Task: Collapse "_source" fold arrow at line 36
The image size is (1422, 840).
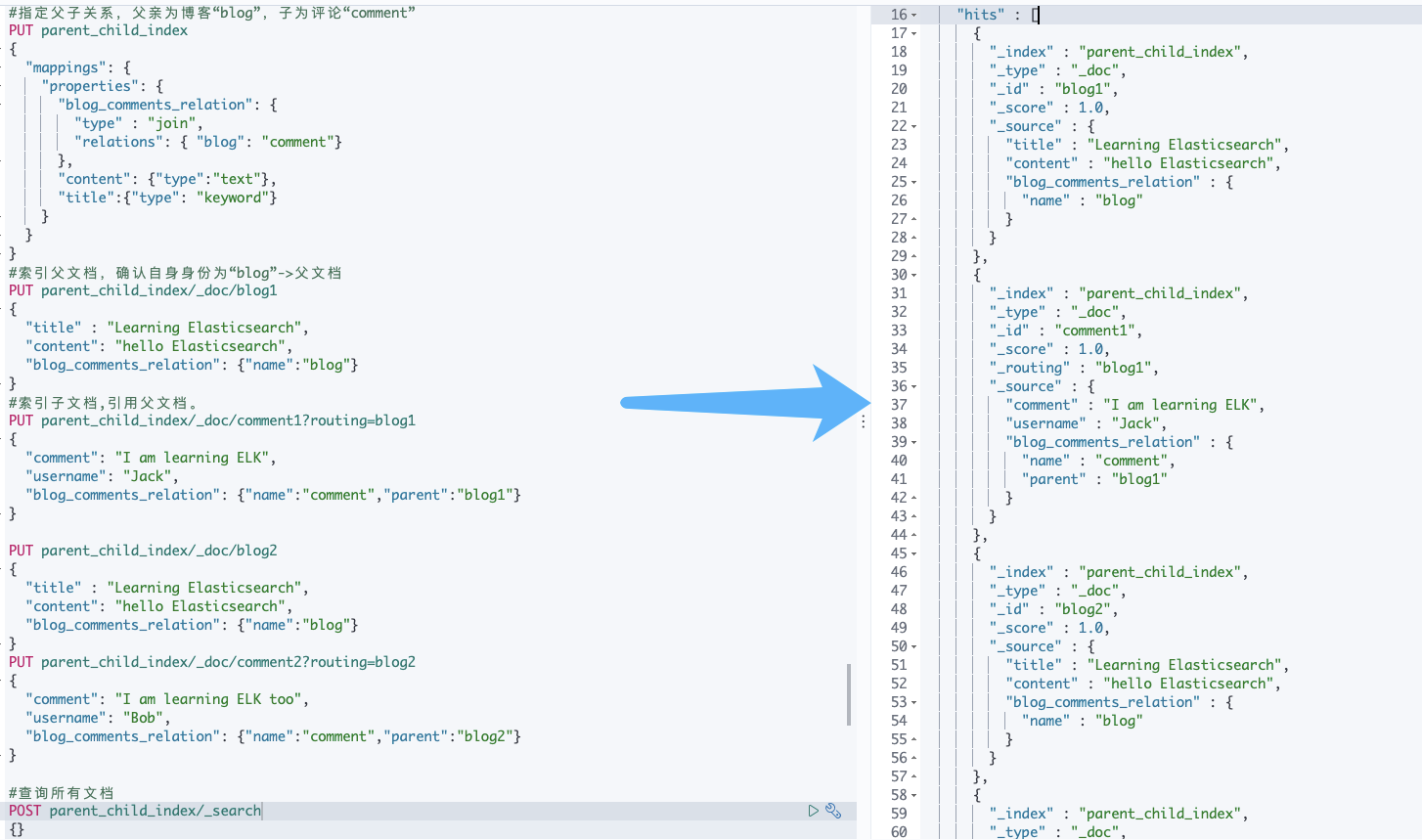Action: [x=914, y=386]
